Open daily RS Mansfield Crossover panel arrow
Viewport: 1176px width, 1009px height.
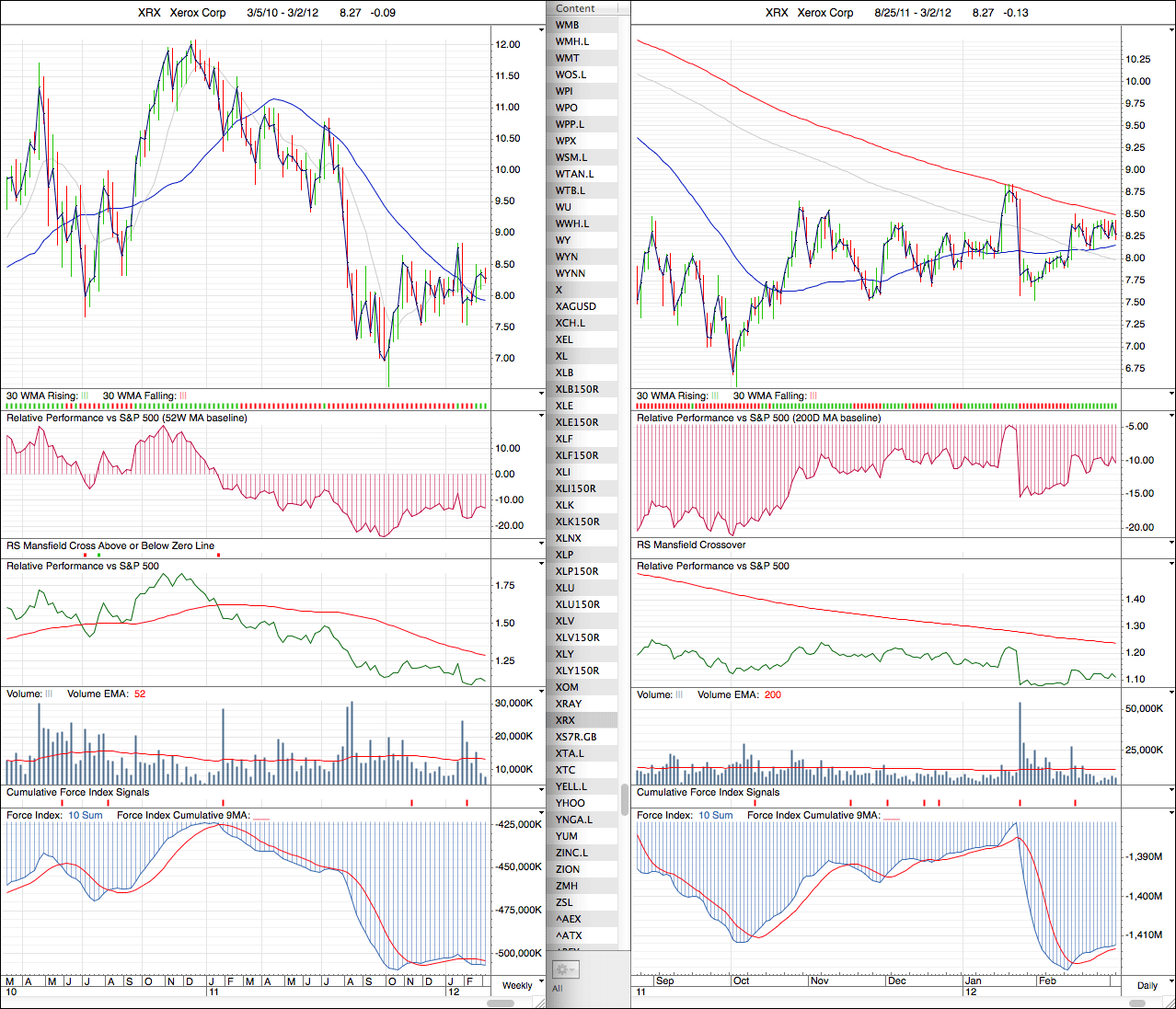1170,544
